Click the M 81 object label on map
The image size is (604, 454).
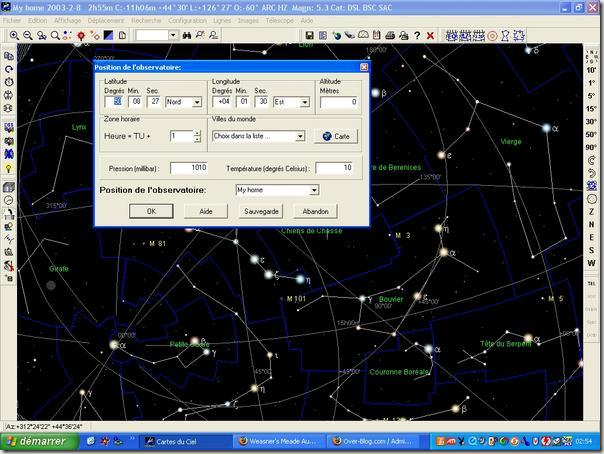[x=157, y=243]
